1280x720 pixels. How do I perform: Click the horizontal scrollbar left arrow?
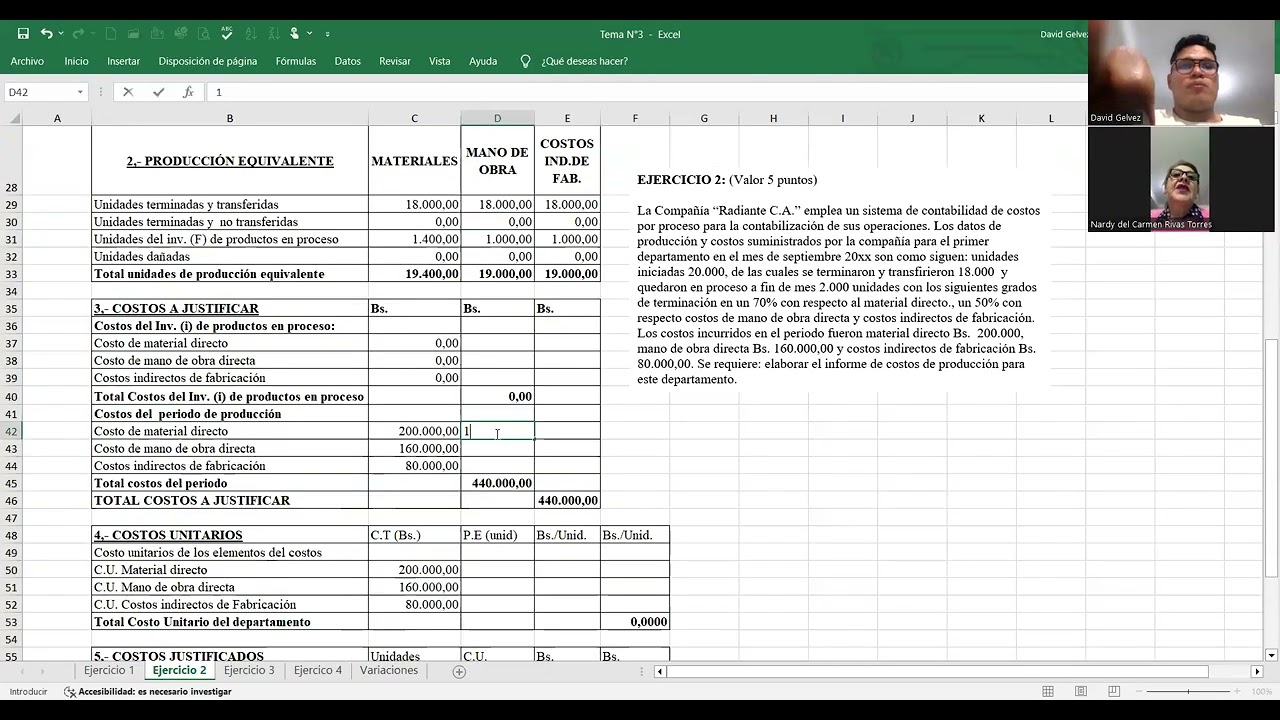pos(659,671)
